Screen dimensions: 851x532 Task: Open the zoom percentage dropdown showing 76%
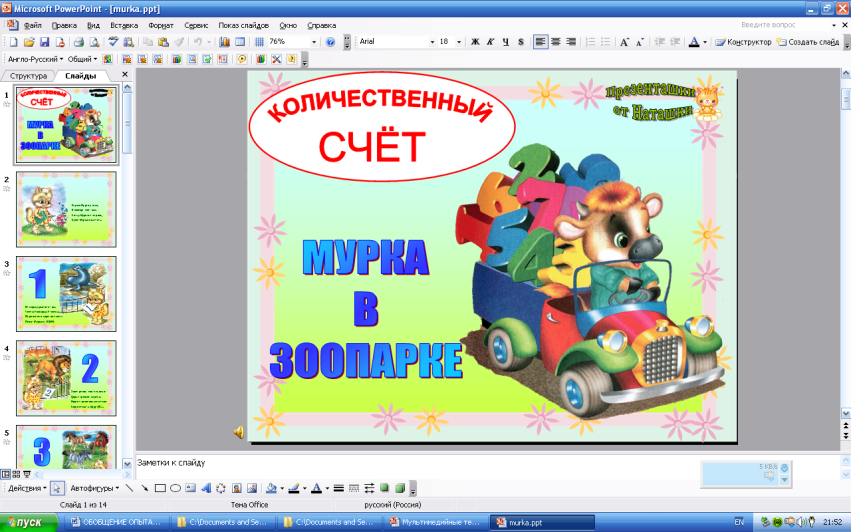point(312,42)
